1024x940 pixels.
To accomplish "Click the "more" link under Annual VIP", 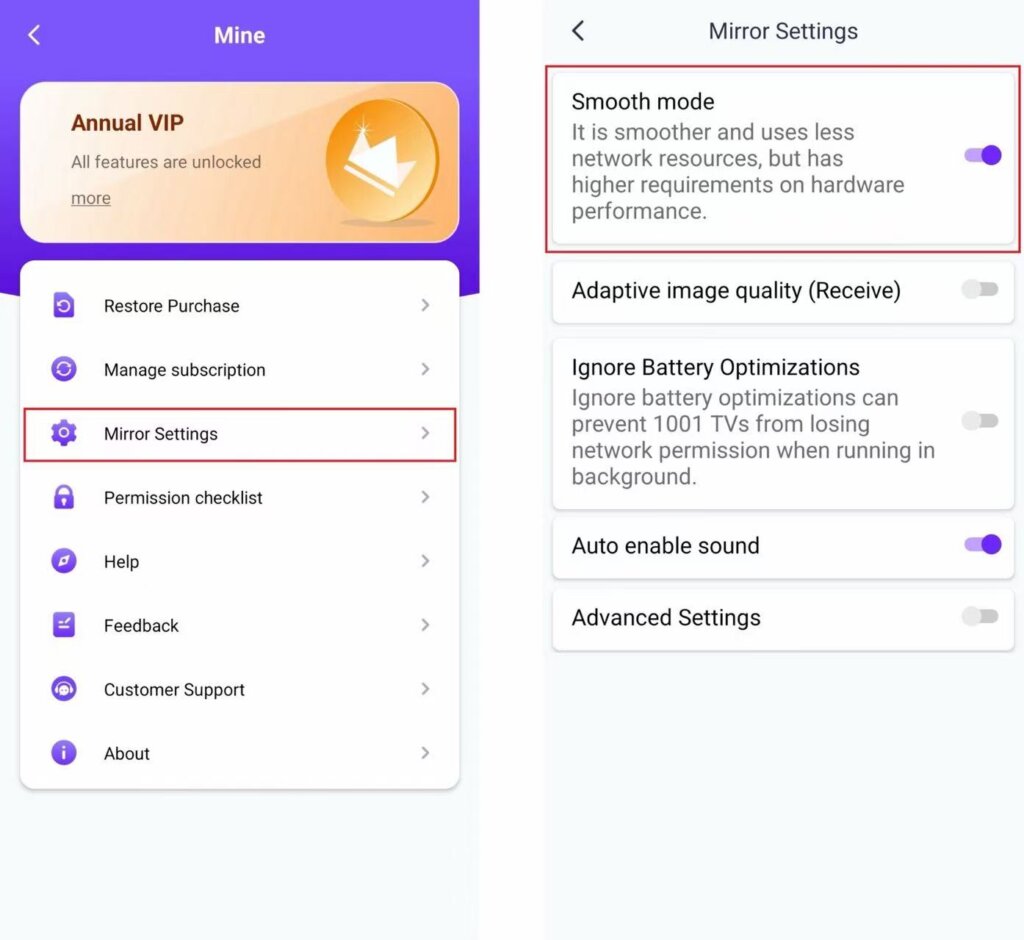I will (91, 198).
